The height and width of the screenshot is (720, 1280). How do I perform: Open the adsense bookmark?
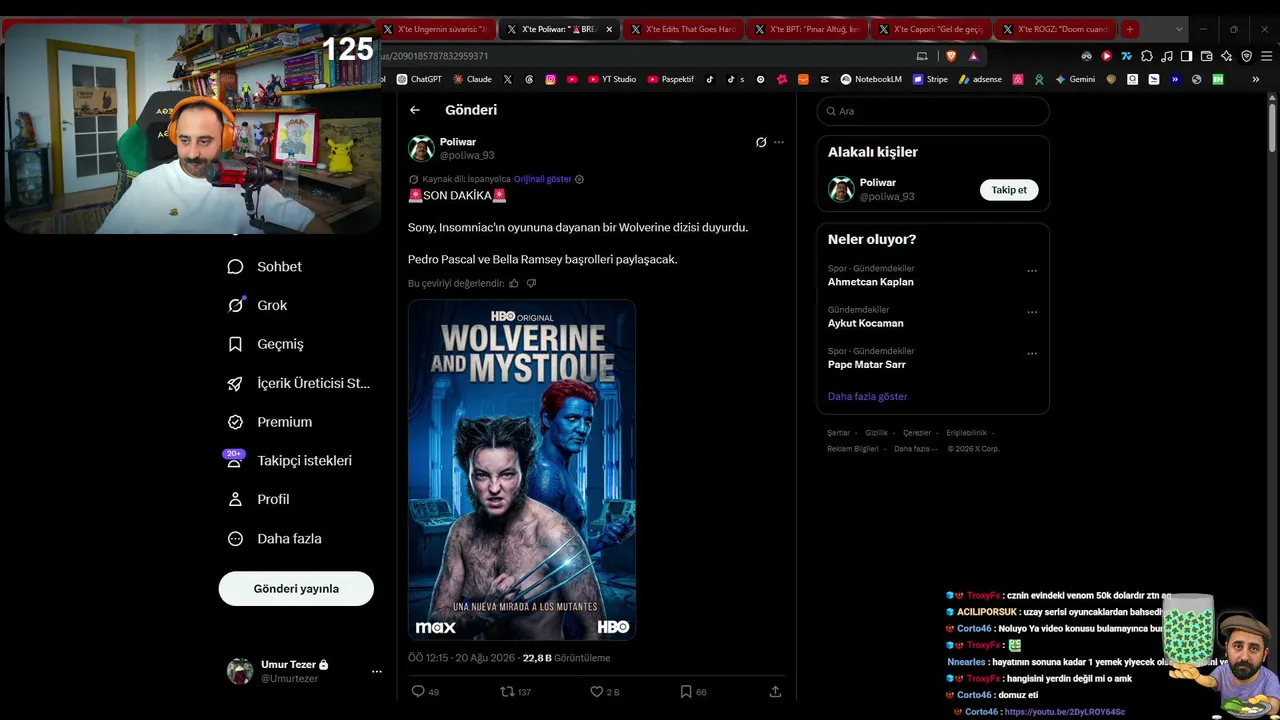coord(980,79)
